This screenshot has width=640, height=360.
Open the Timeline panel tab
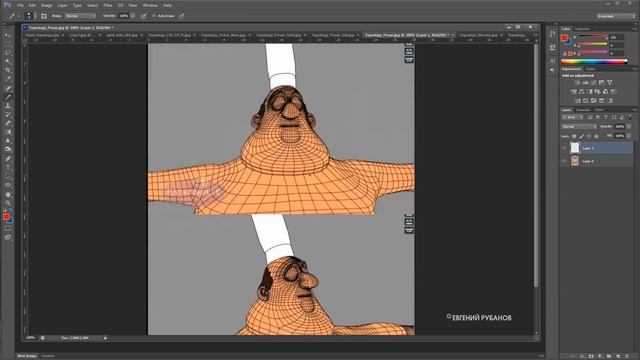pyautogui.click(x=48, y=356)
